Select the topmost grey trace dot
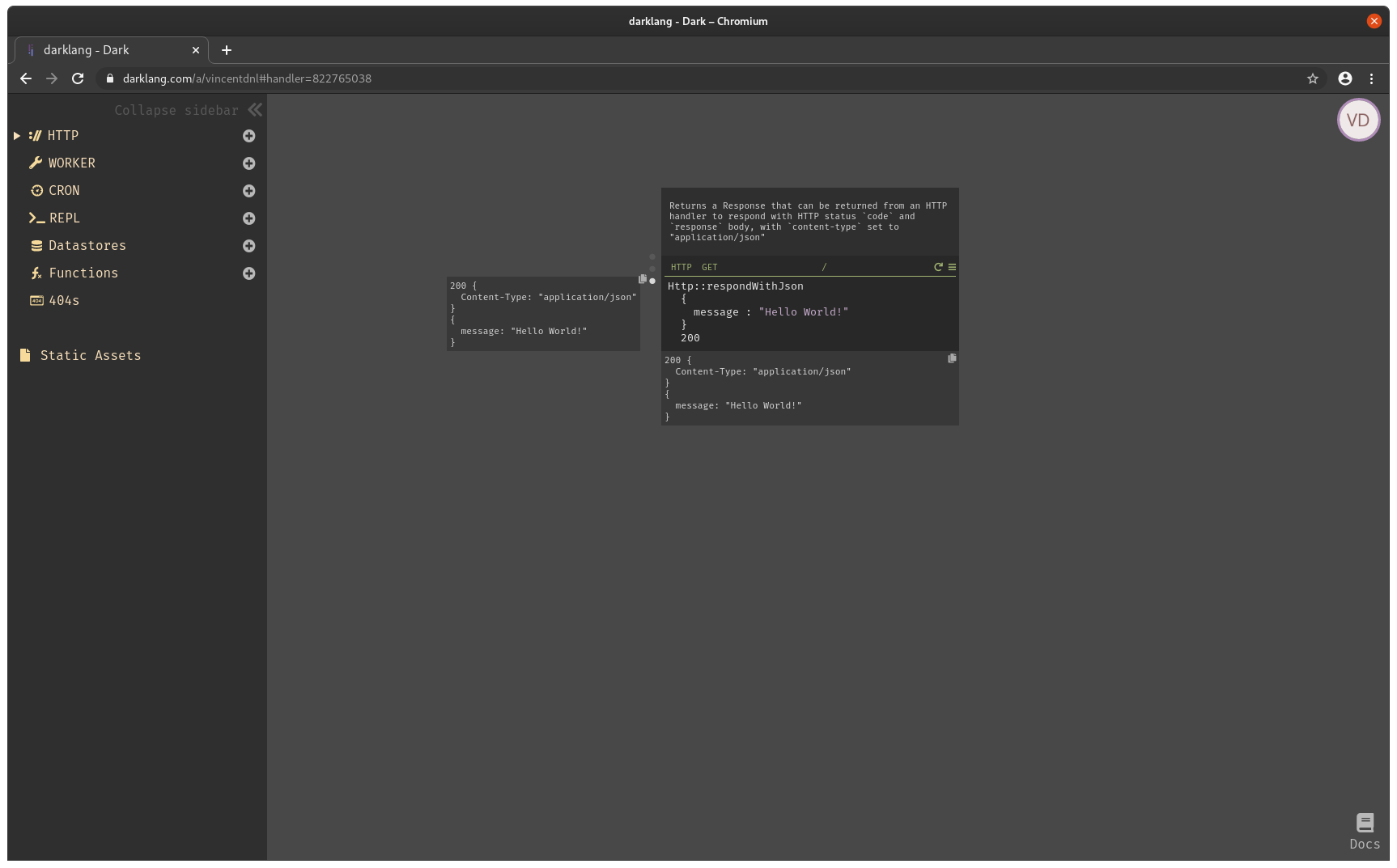The height and width of the screenshot is (868, 1397). point(652,257)
